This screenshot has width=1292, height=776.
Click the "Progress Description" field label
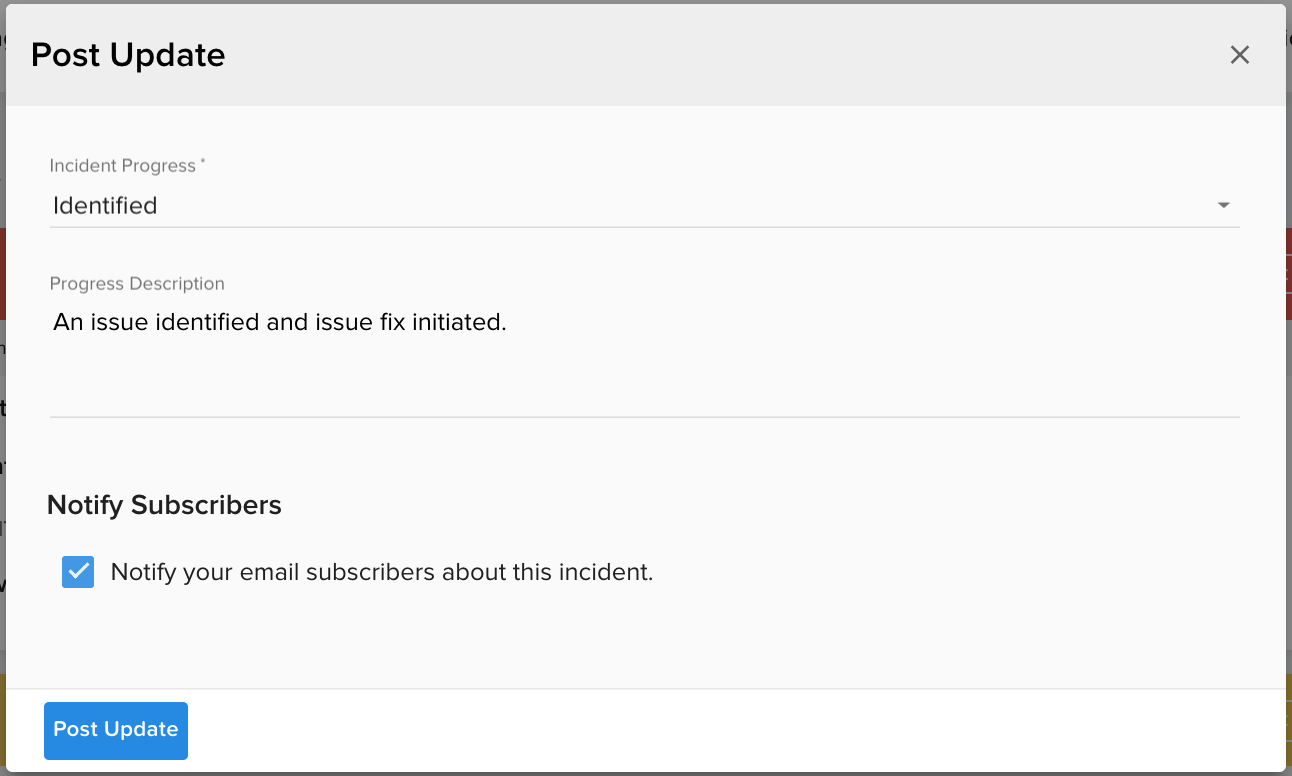(x=137, y=284)
